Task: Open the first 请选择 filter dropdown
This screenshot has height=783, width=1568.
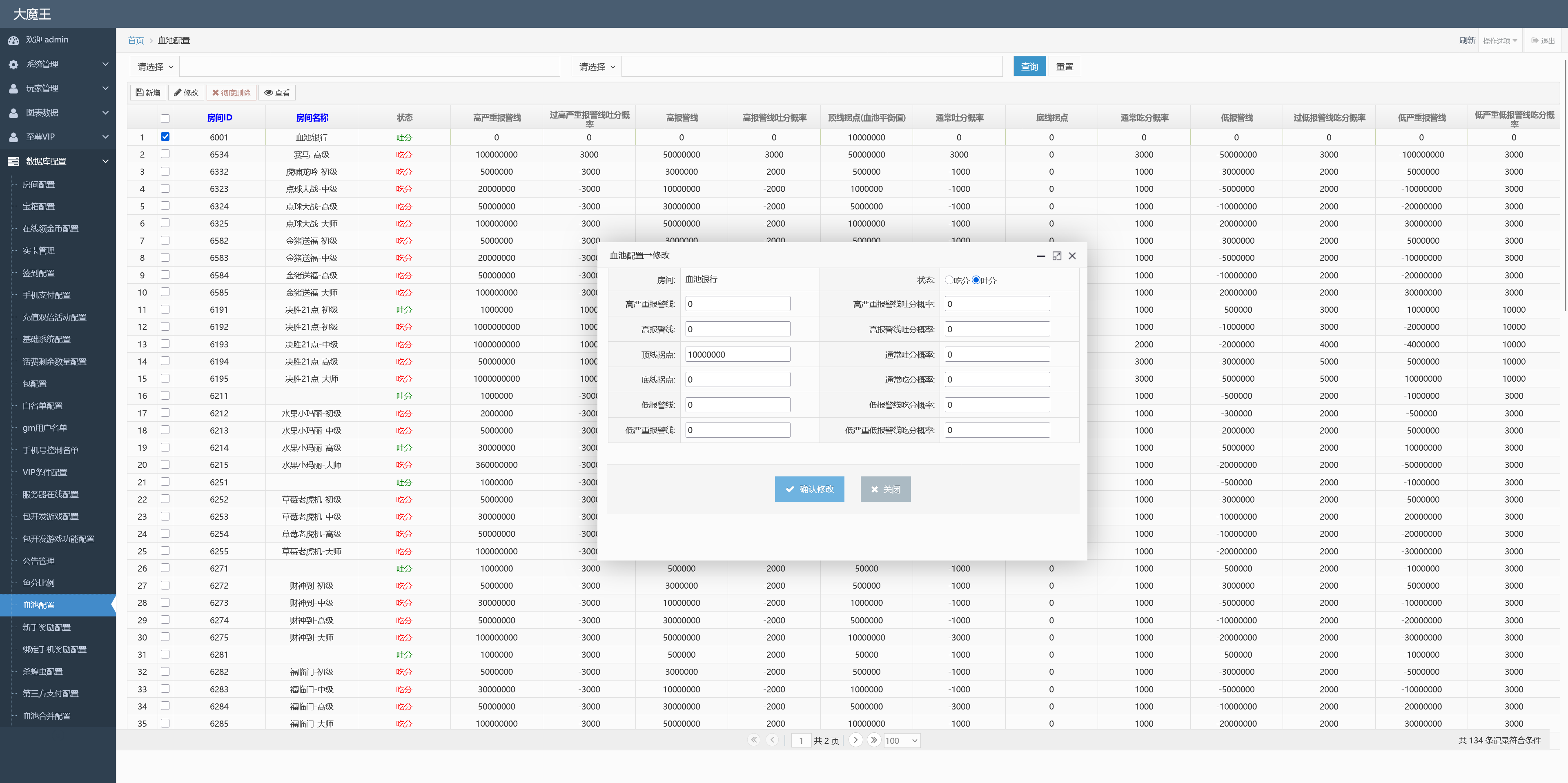Action: click(155, 67)
